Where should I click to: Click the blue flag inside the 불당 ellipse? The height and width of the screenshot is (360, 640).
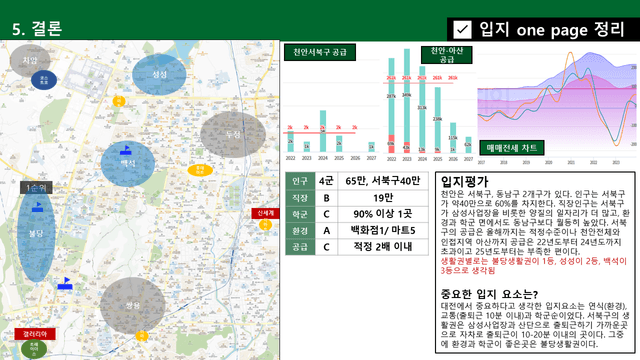click(38, 207)
